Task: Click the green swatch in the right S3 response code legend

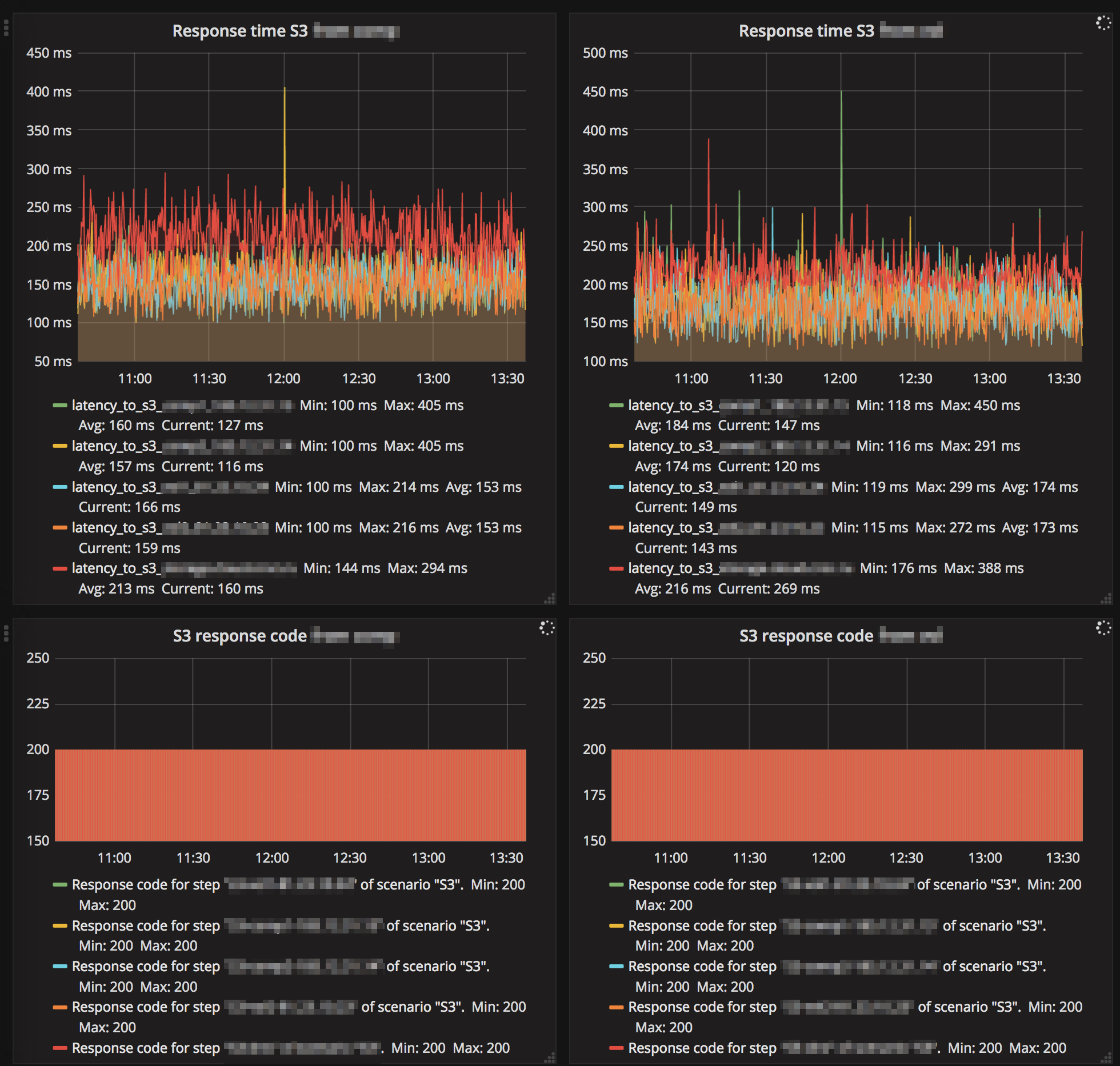Action: [617, 885]
